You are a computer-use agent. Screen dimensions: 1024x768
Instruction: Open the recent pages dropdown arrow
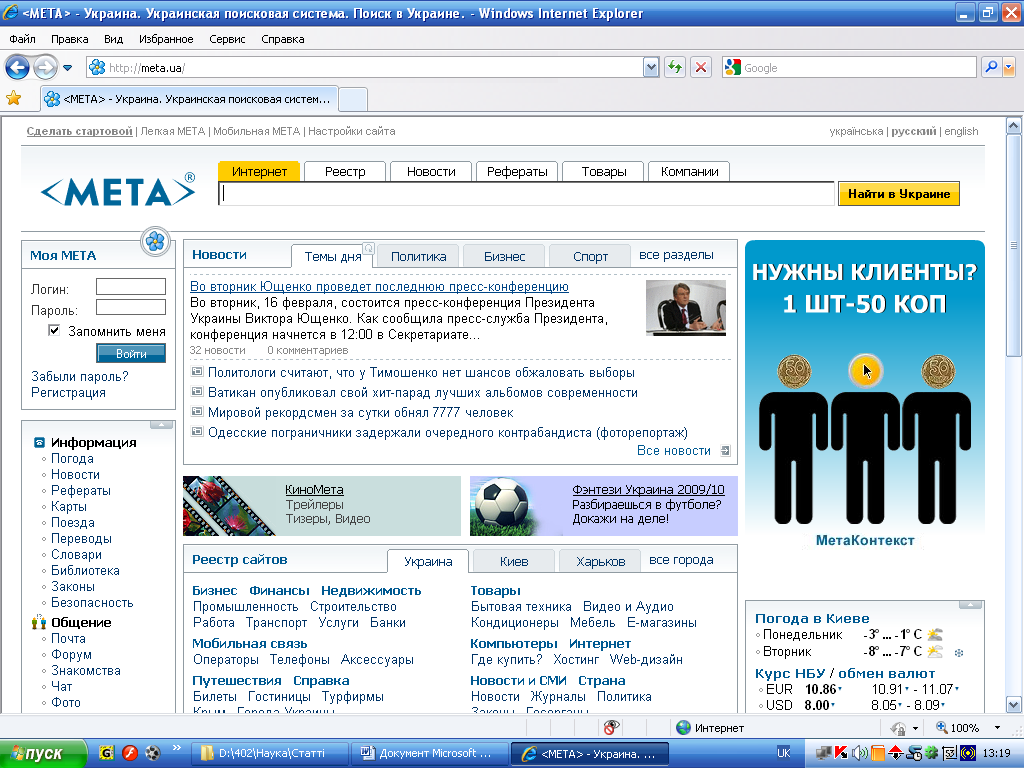[67, 68]
